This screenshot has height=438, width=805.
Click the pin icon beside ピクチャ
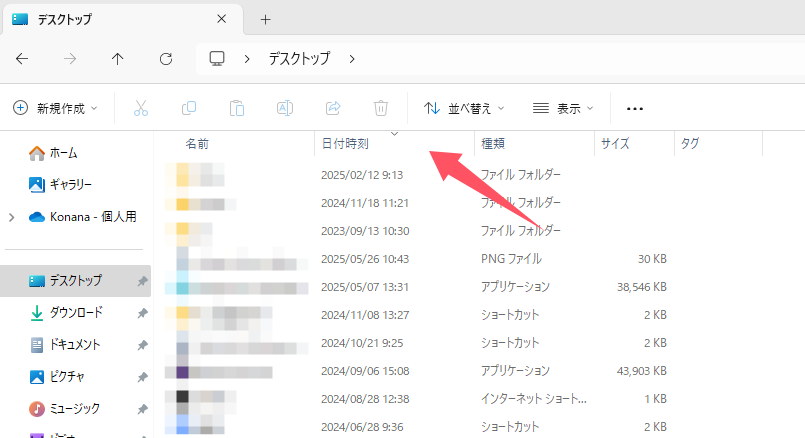click(x=142, y=377)
